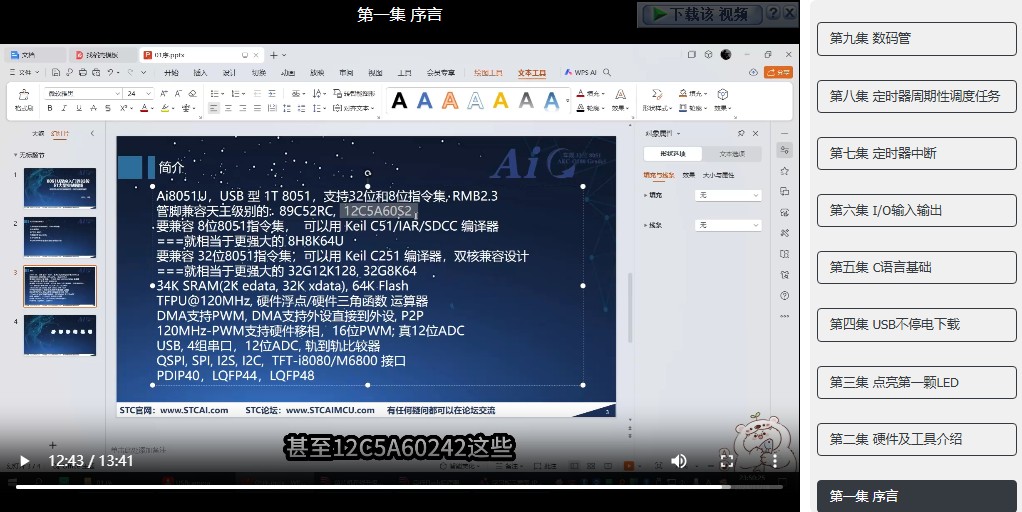Toggle Strikethrough formatting
Viewport: 1022px width, 512px height.
(x=93, y=108)
